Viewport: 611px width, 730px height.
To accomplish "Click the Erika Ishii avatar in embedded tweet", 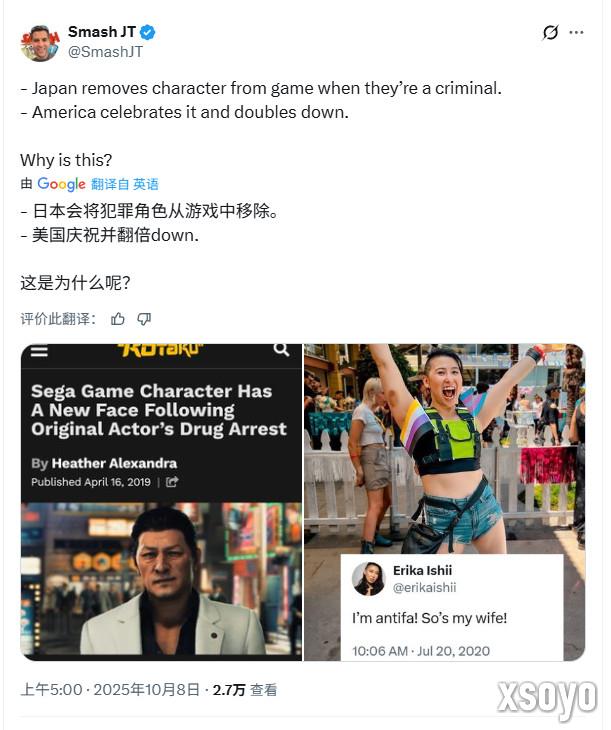I will pos(368,579).
